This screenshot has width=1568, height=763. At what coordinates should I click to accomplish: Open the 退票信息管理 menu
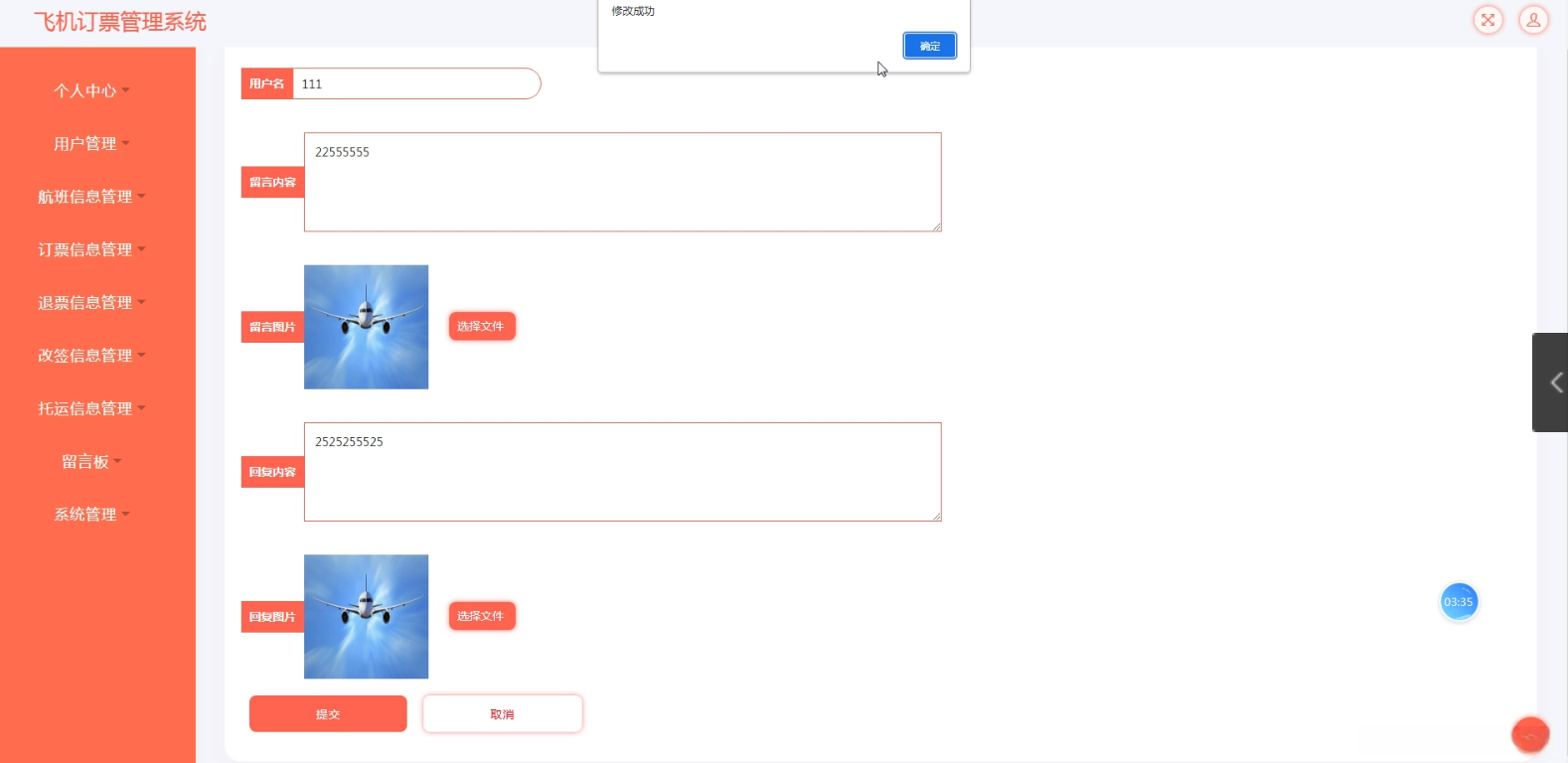coord(91,303)
